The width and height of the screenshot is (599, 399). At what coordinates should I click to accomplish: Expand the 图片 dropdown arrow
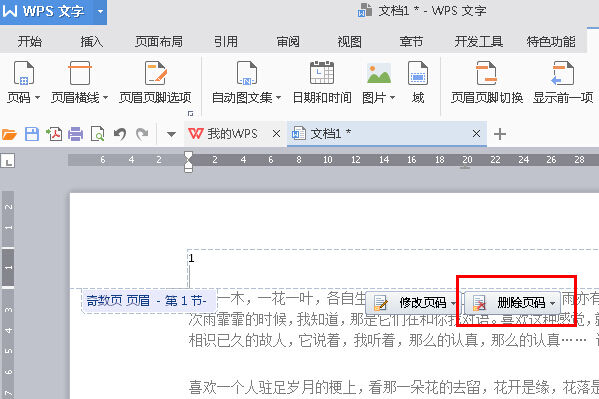point(392,98)
